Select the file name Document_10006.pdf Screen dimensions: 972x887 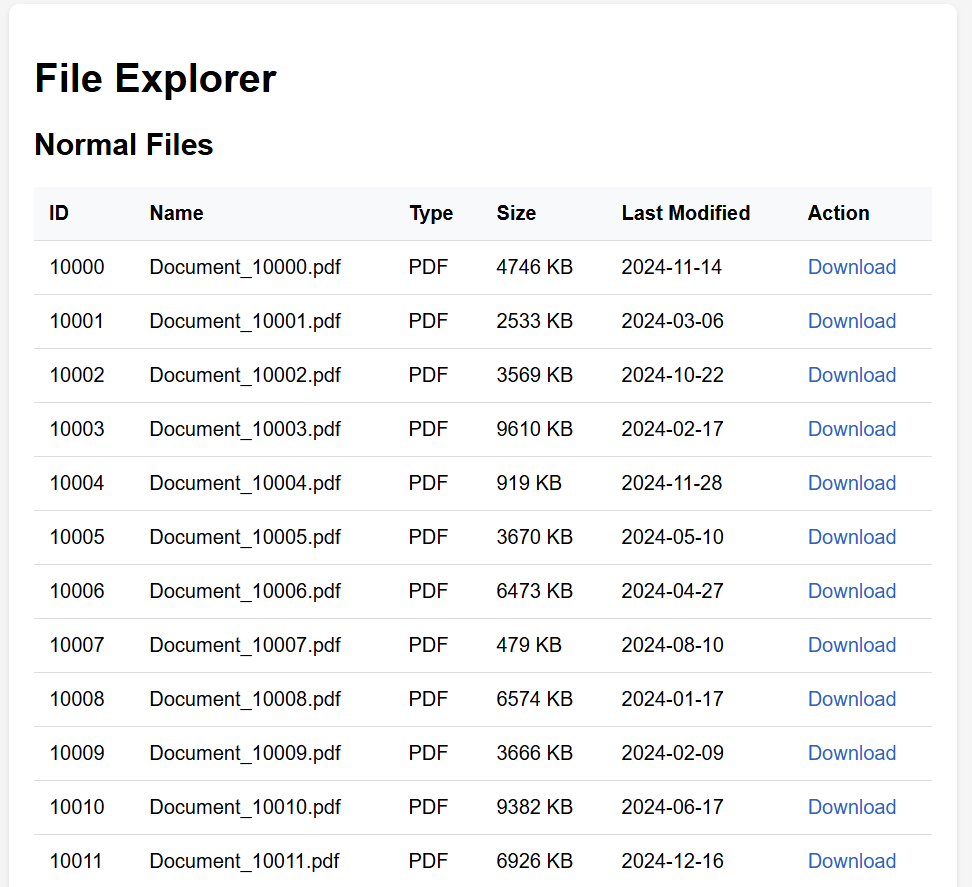coord(245,591)
